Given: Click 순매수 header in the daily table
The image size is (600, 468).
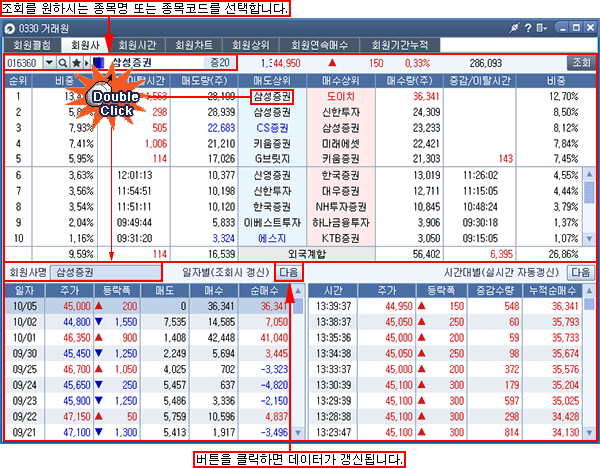Looking at the screenshot, I should tap(264, 291).
